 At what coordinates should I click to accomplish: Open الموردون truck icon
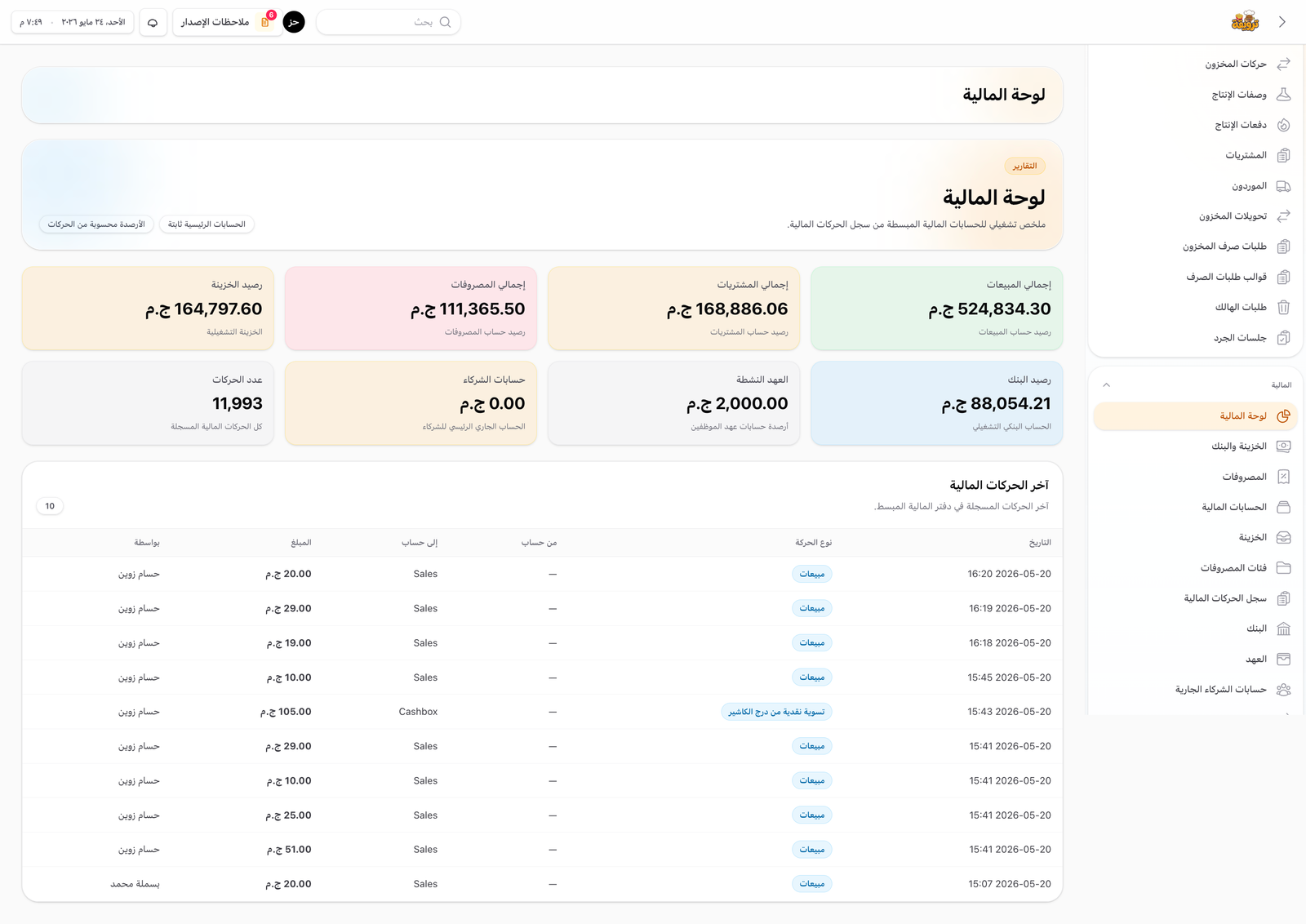1283,186
